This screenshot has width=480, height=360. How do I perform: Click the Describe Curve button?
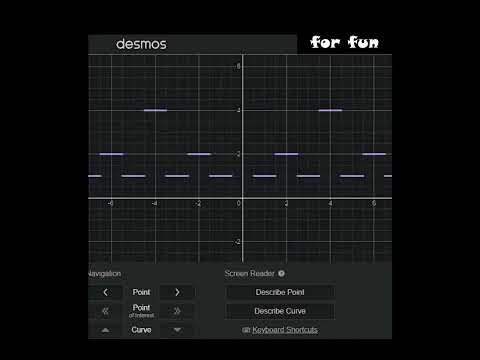[x=280, y=311]
